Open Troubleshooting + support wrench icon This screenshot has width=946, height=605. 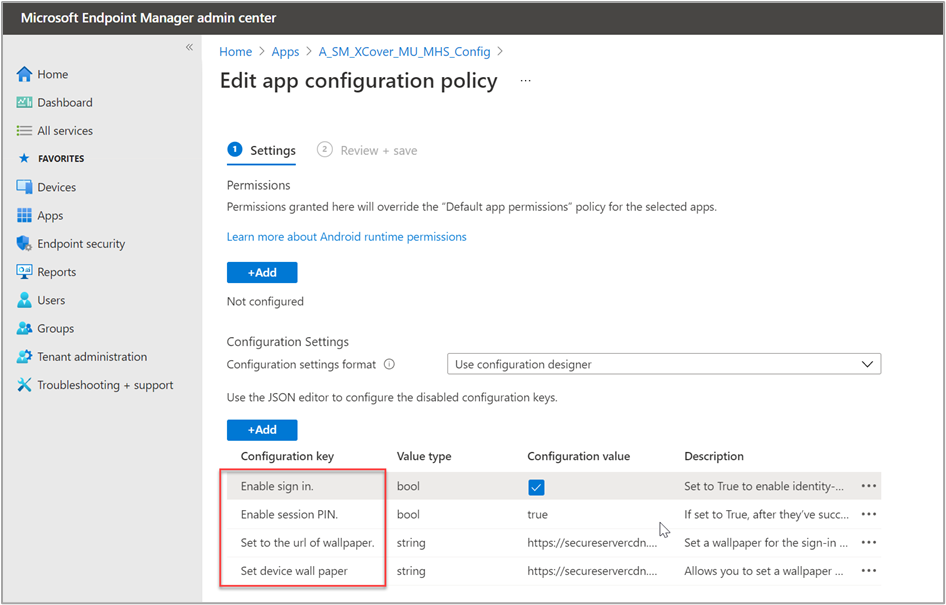[x=25, y=385]
